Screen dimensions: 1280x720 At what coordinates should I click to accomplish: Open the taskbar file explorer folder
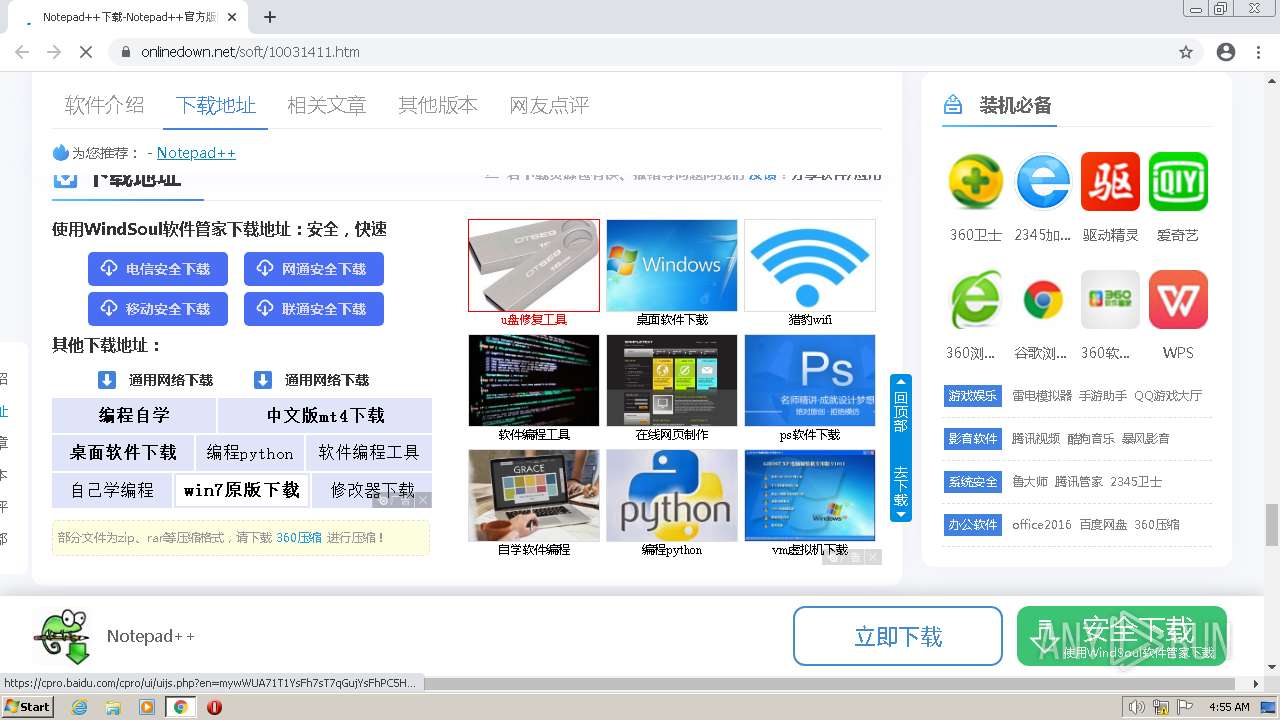tap(113, 707)
